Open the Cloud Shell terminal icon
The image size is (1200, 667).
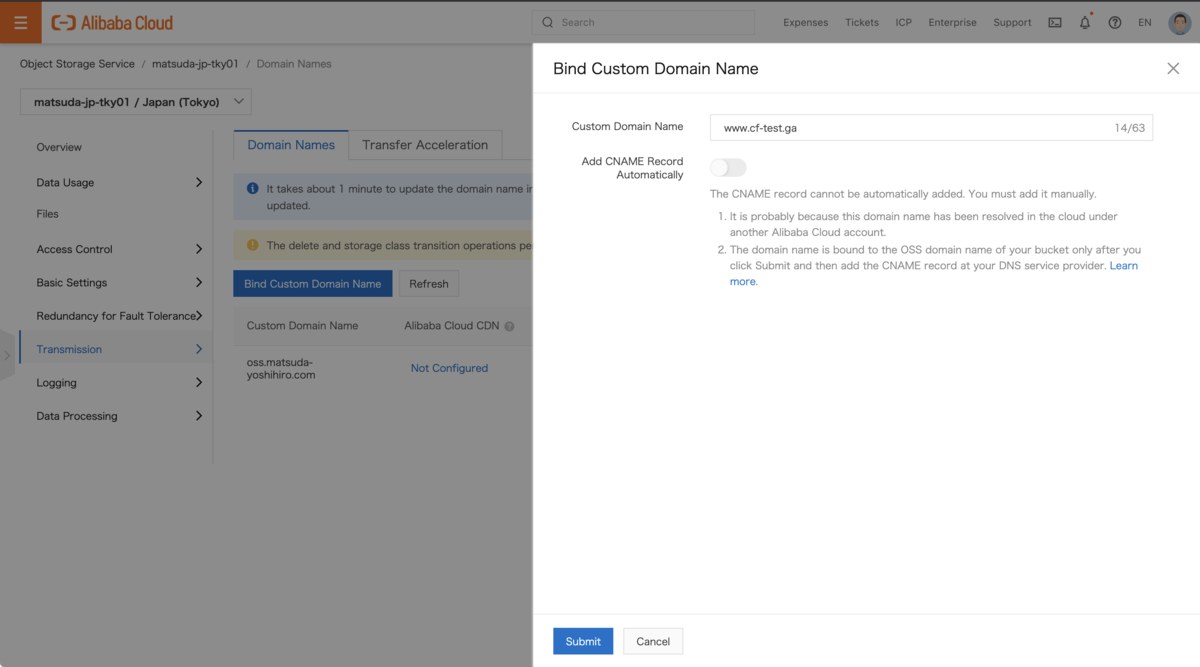(1055, 22)
